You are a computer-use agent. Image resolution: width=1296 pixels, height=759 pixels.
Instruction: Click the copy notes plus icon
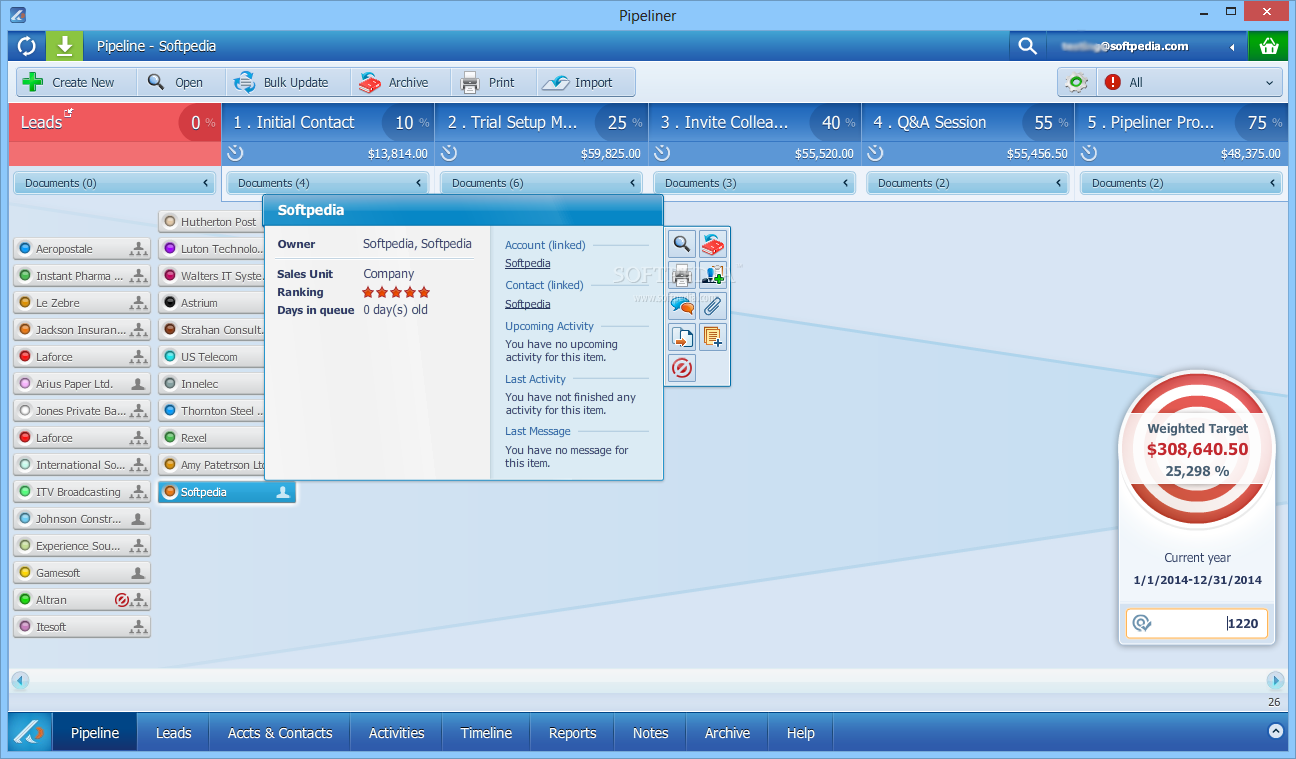pos(713,337)
